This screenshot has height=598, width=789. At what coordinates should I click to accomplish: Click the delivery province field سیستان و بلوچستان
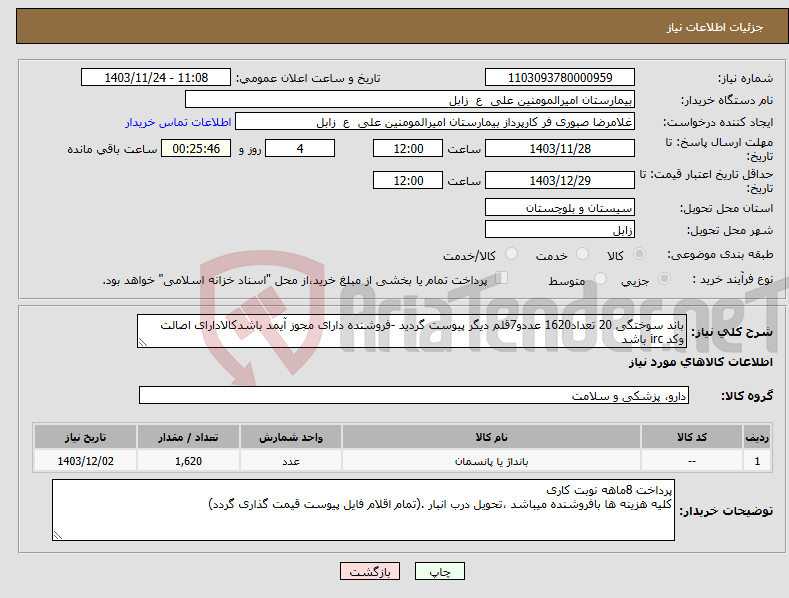[560, 207]
